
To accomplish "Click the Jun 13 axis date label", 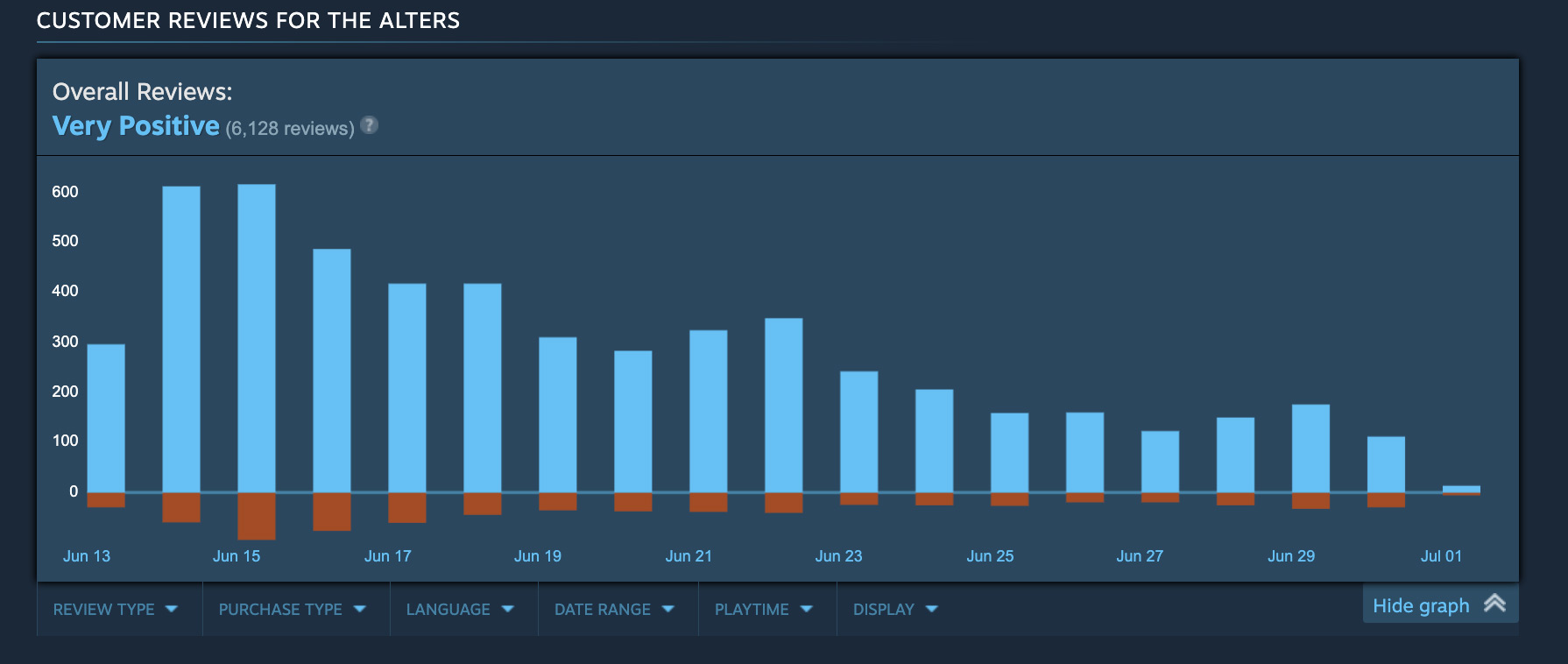I will pos(87,556).
